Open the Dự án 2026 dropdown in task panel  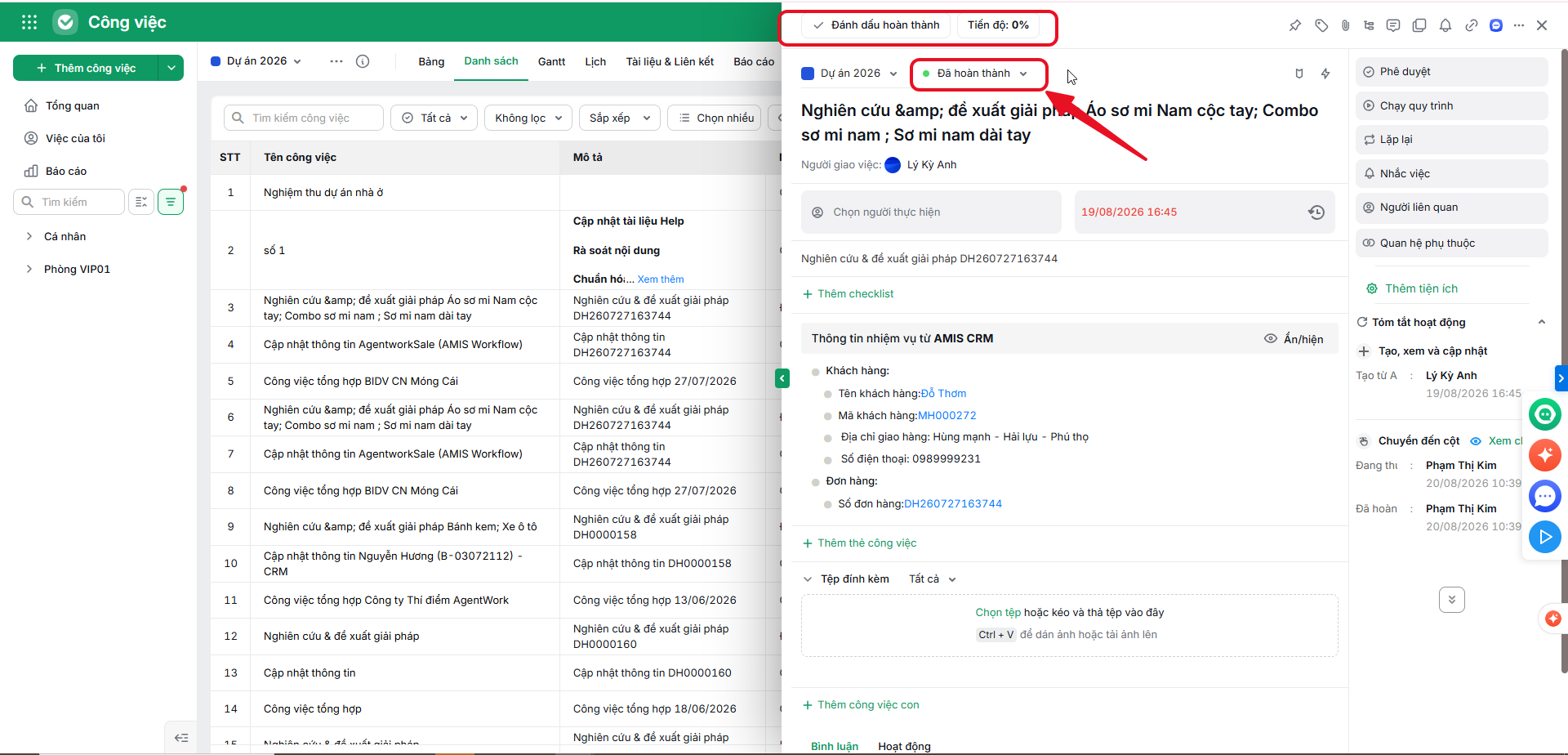849,74
